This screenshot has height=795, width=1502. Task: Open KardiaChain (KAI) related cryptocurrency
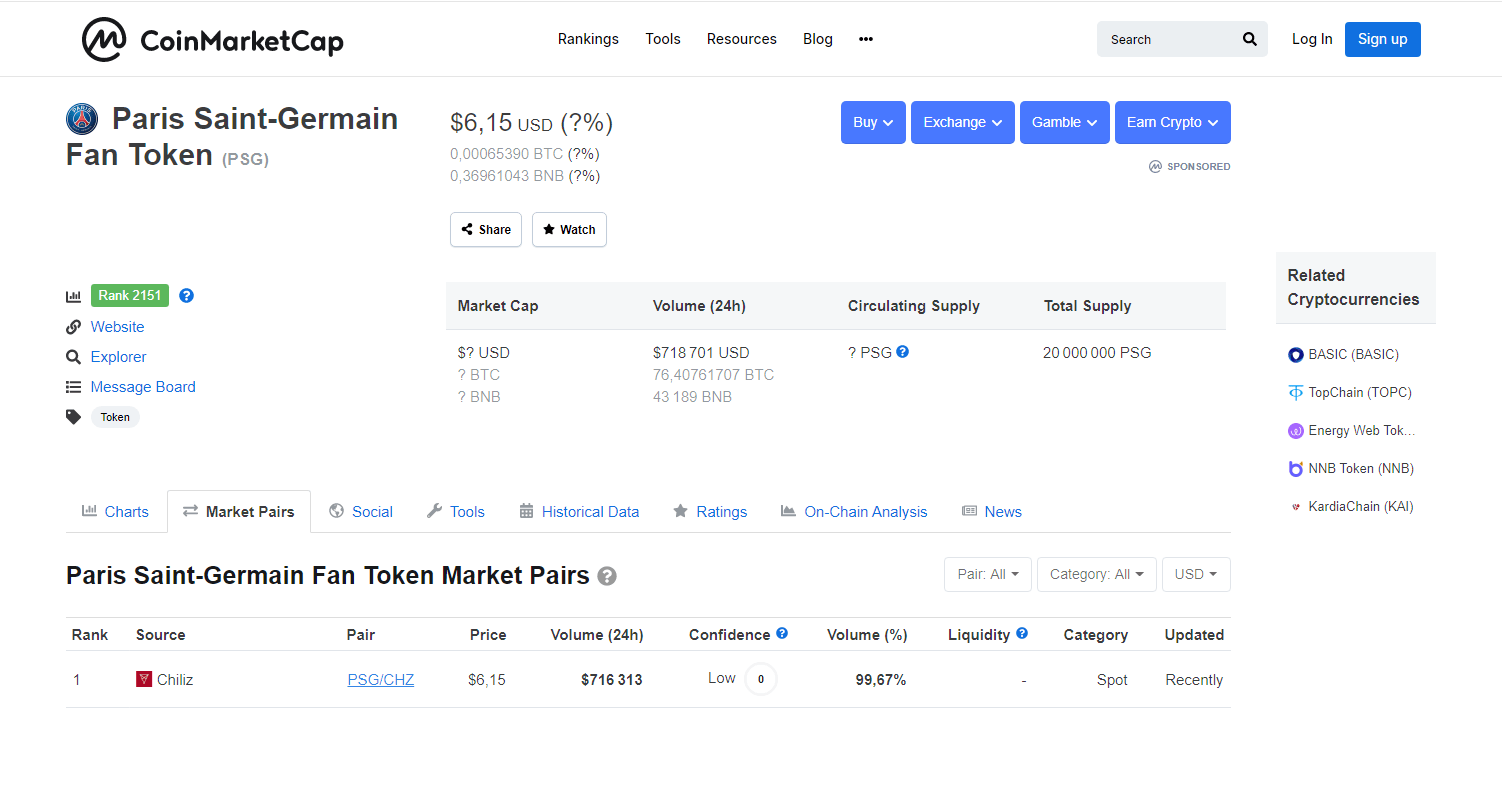click(x=1360, y=506)
